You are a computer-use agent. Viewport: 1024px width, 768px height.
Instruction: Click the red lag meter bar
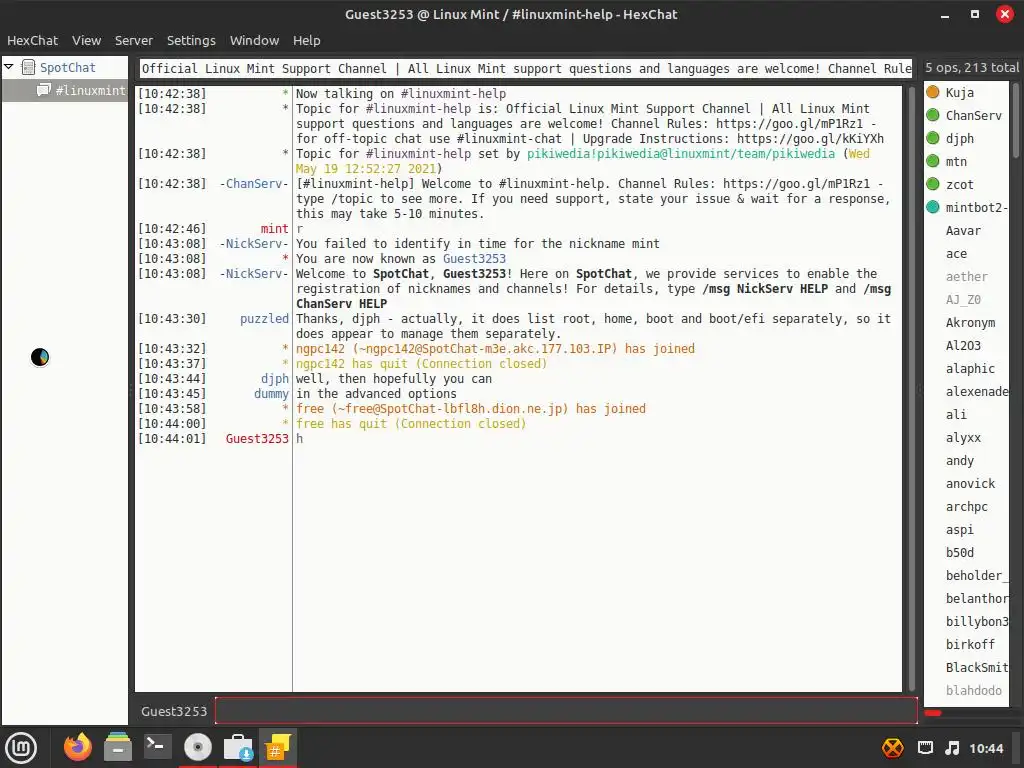pyautogui.click(x=933, y=713)
